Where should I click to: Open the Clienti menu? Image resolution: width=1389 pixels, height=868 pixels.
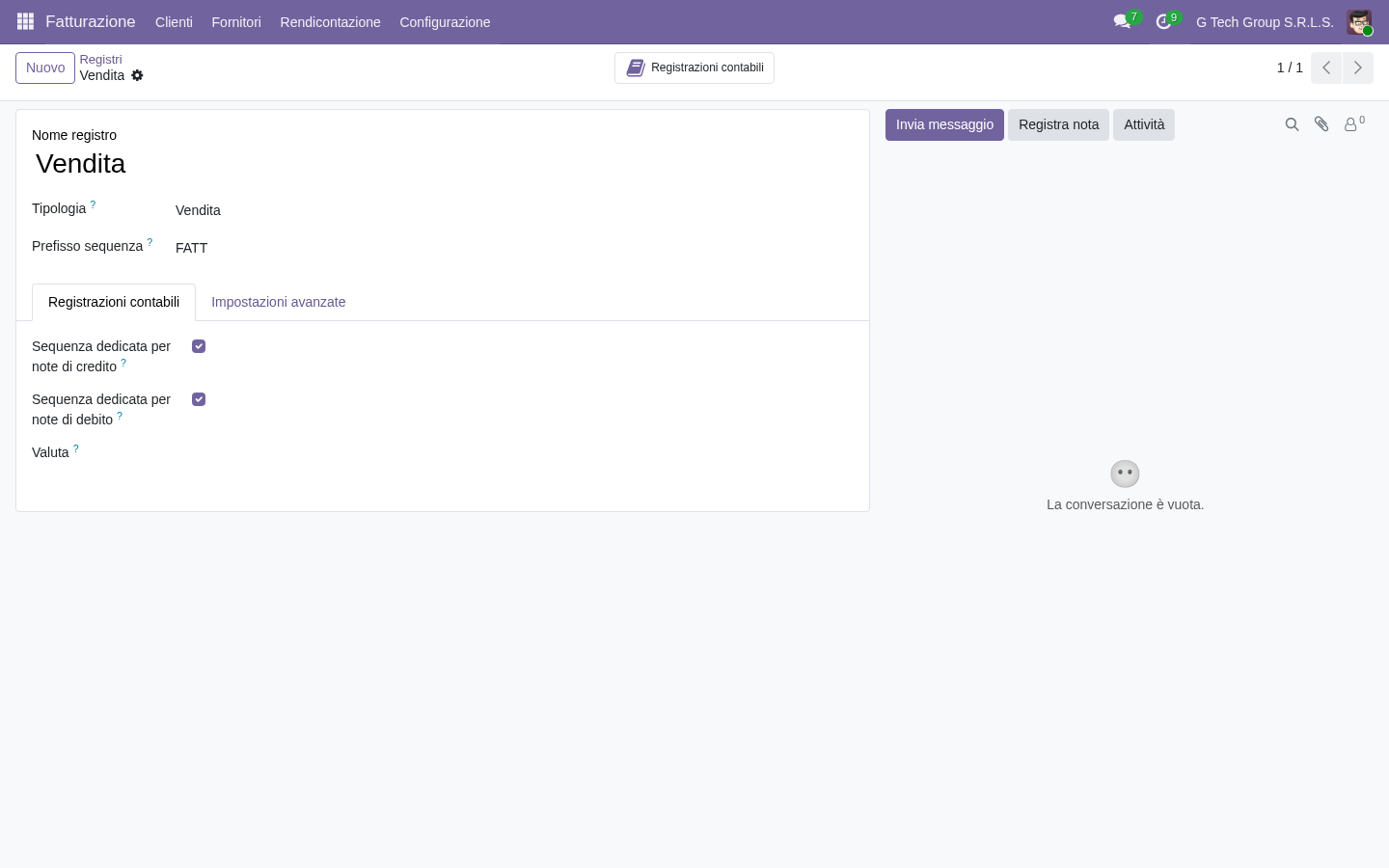coord(174,22)
